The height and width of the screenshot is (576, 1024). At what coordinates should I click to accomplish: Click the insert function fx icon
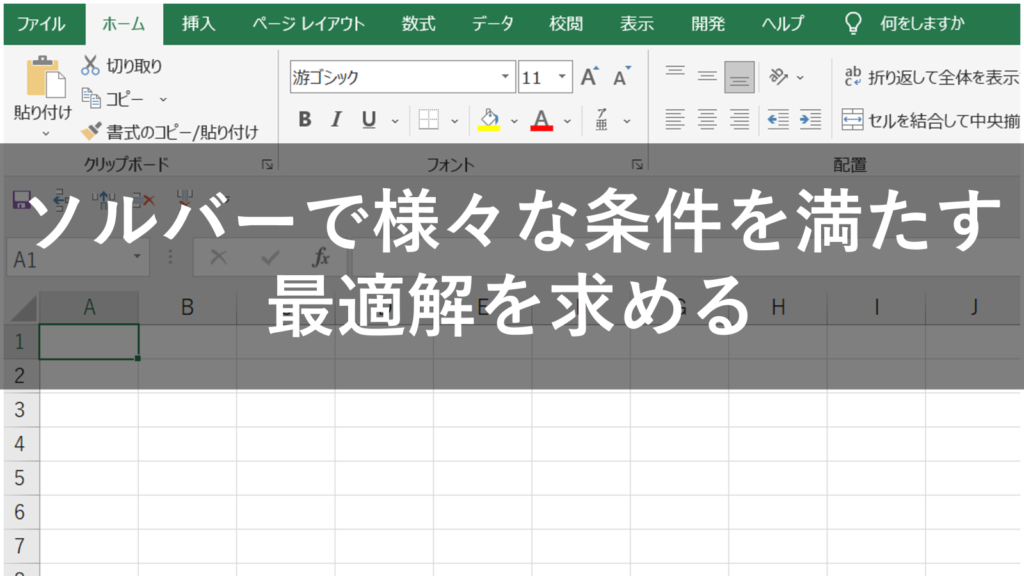coord(321,257)
